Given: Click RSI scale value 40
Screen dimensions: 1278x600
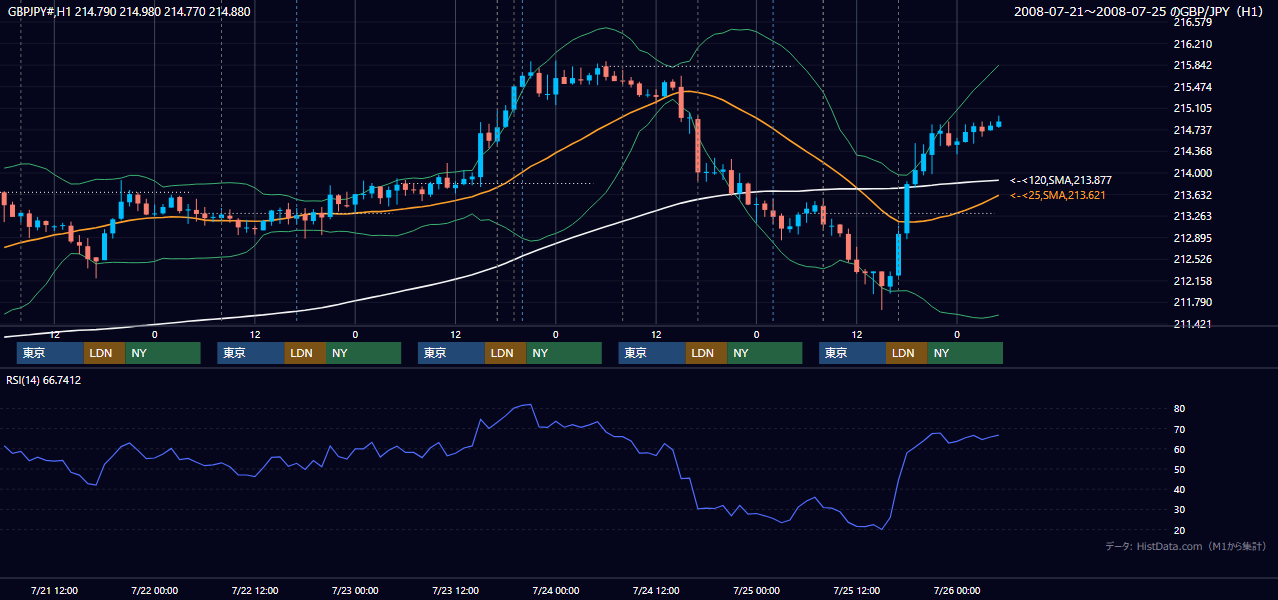Looking at the screenshot, I should (x=1179, y=490).
